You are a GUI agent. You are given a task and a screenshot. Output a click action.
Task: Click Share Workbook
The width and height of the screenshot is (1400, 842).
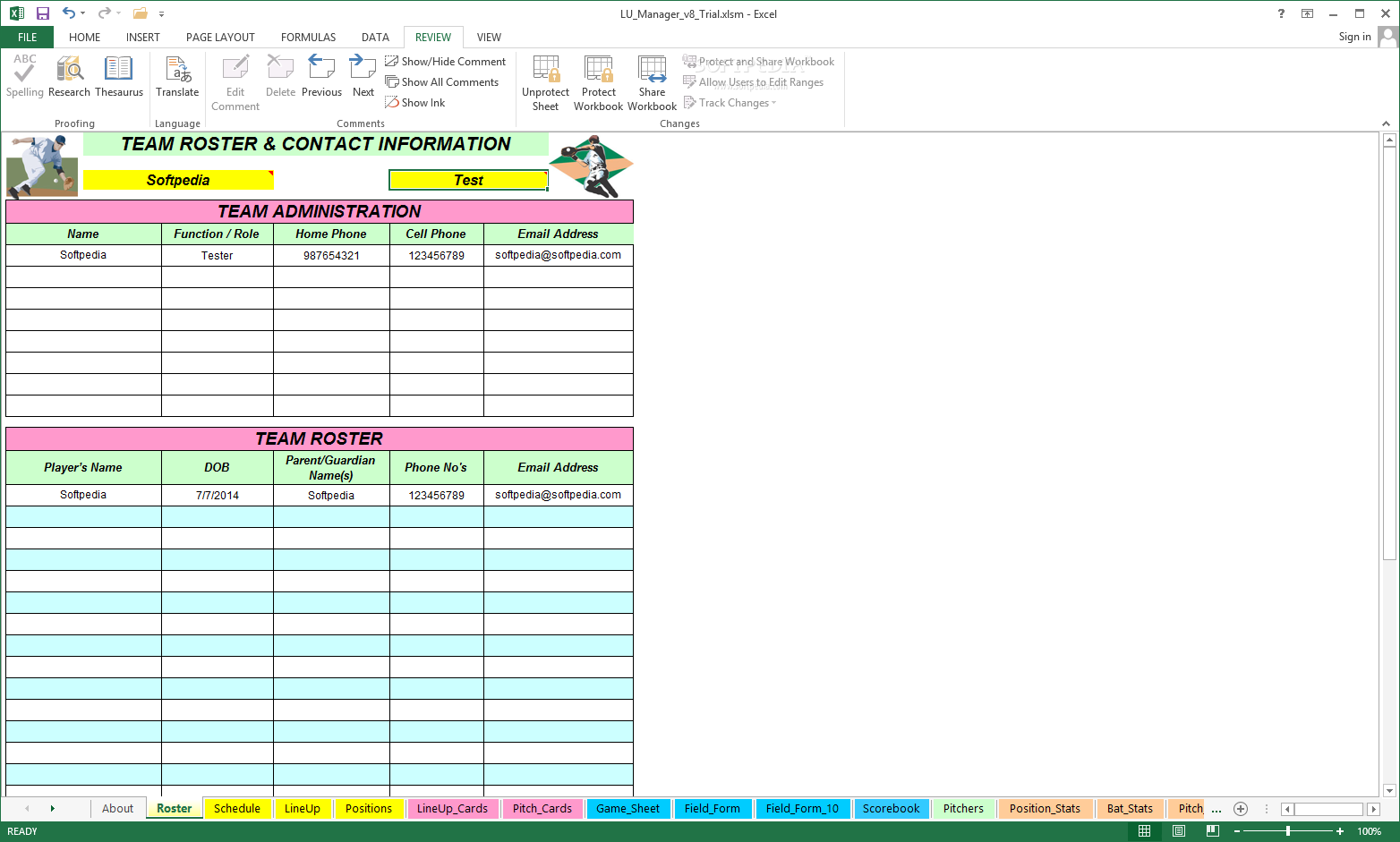652,82
